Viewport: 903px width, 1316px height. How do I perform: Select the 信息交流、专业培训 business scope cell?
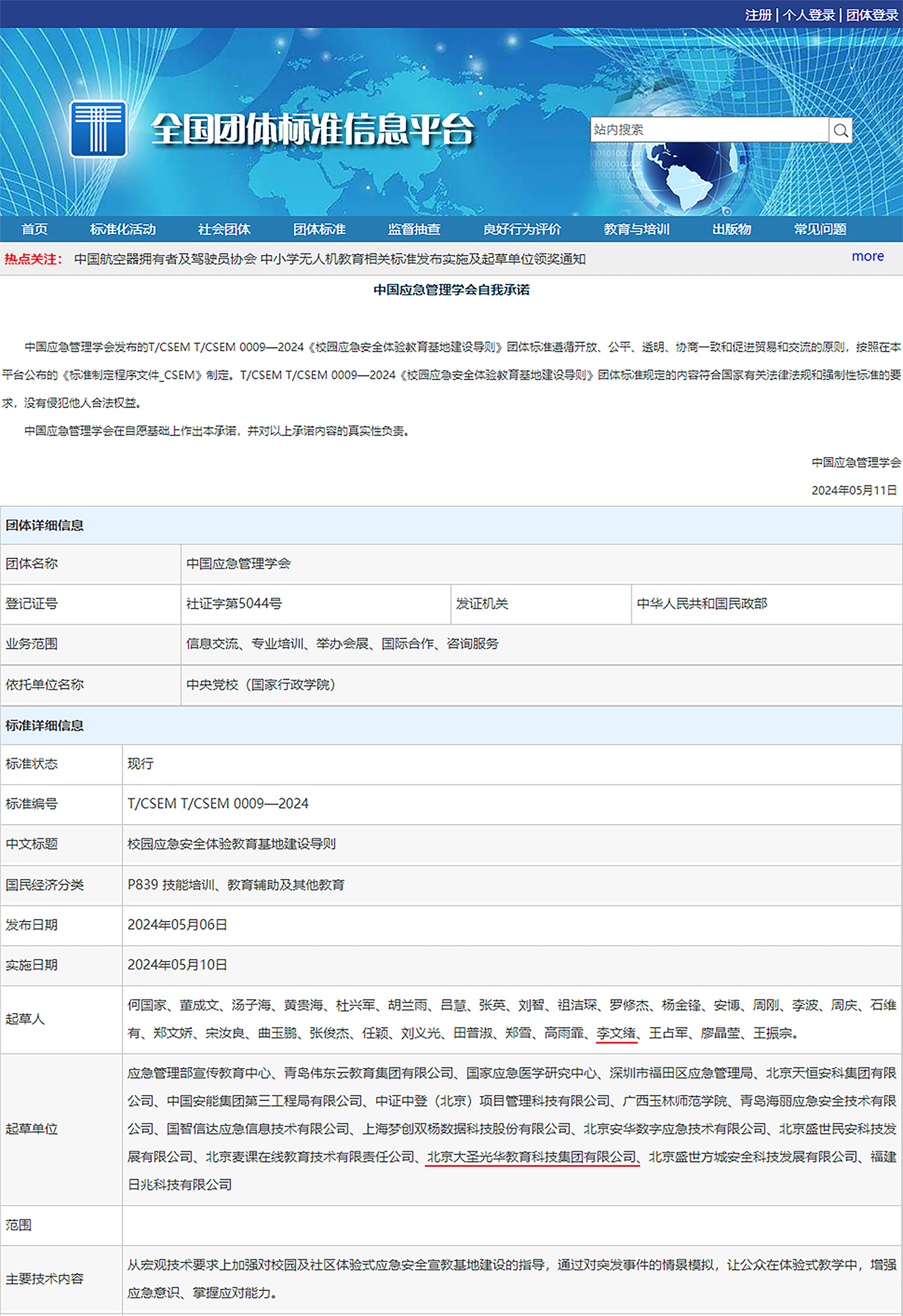pos(541,644)
